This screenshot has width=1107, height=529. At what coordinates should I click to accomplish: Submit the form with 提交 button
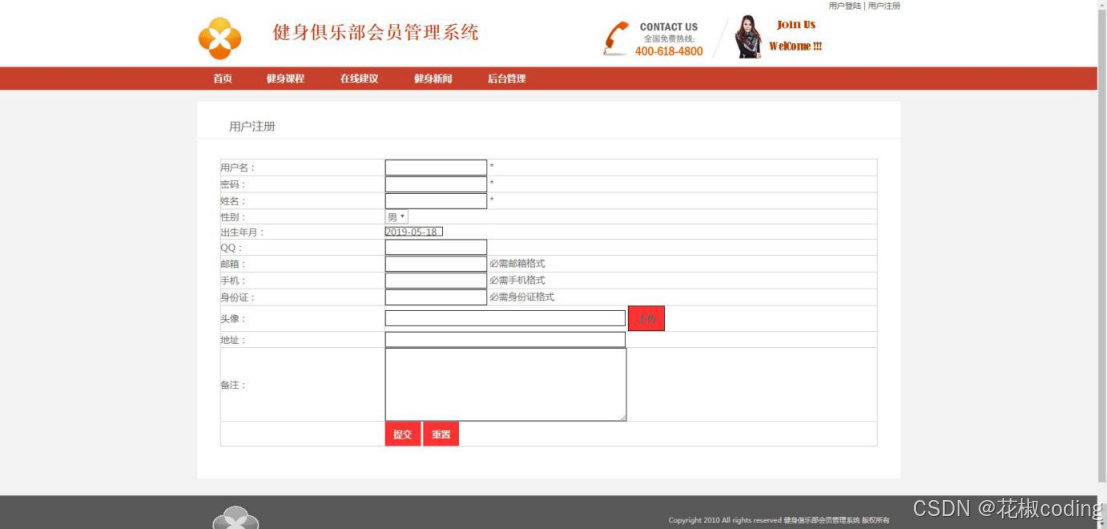(x=402, y=434)
